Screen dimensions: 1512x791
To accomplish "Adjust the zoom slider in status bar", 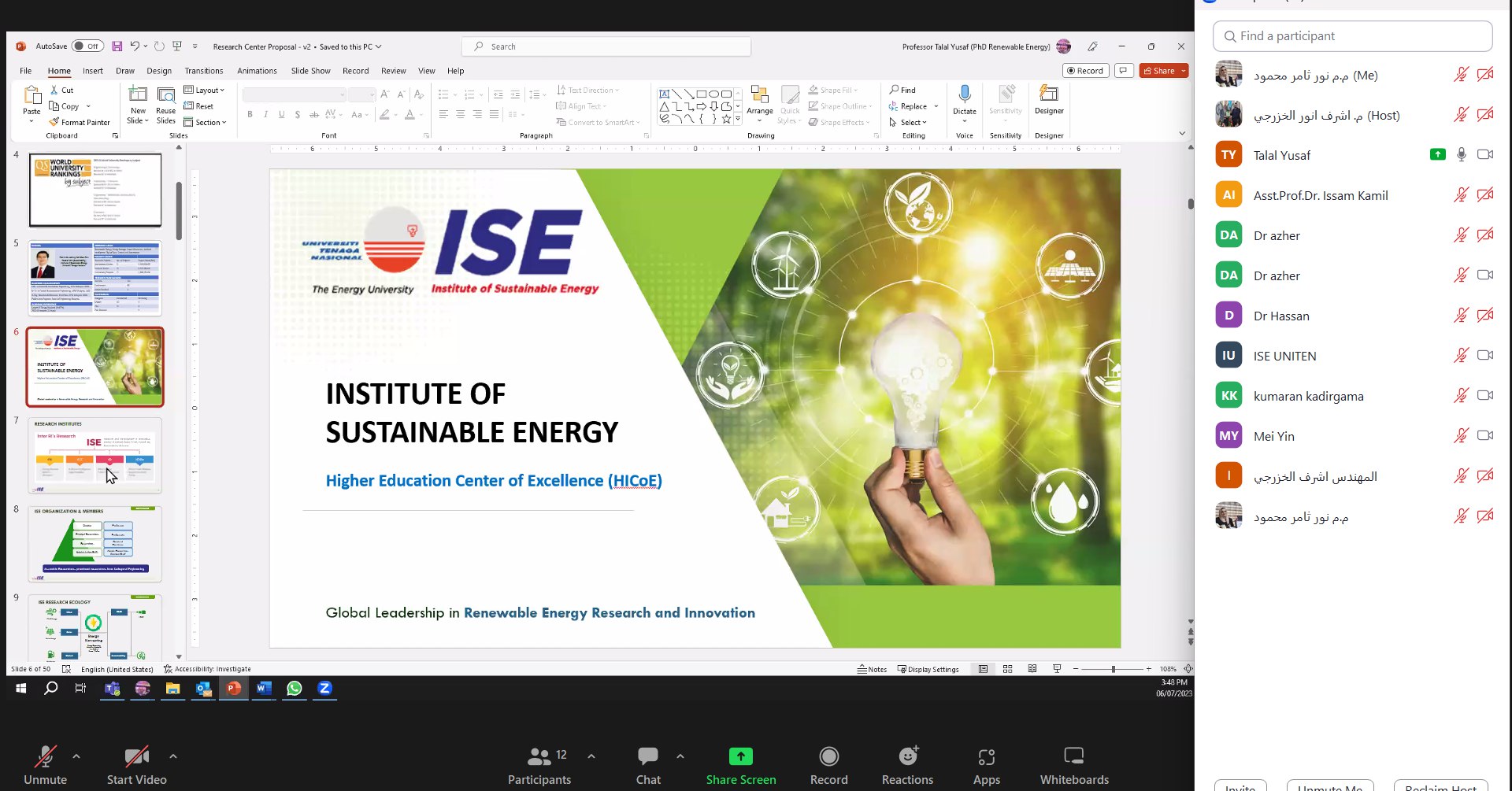I will [1113, 669].
